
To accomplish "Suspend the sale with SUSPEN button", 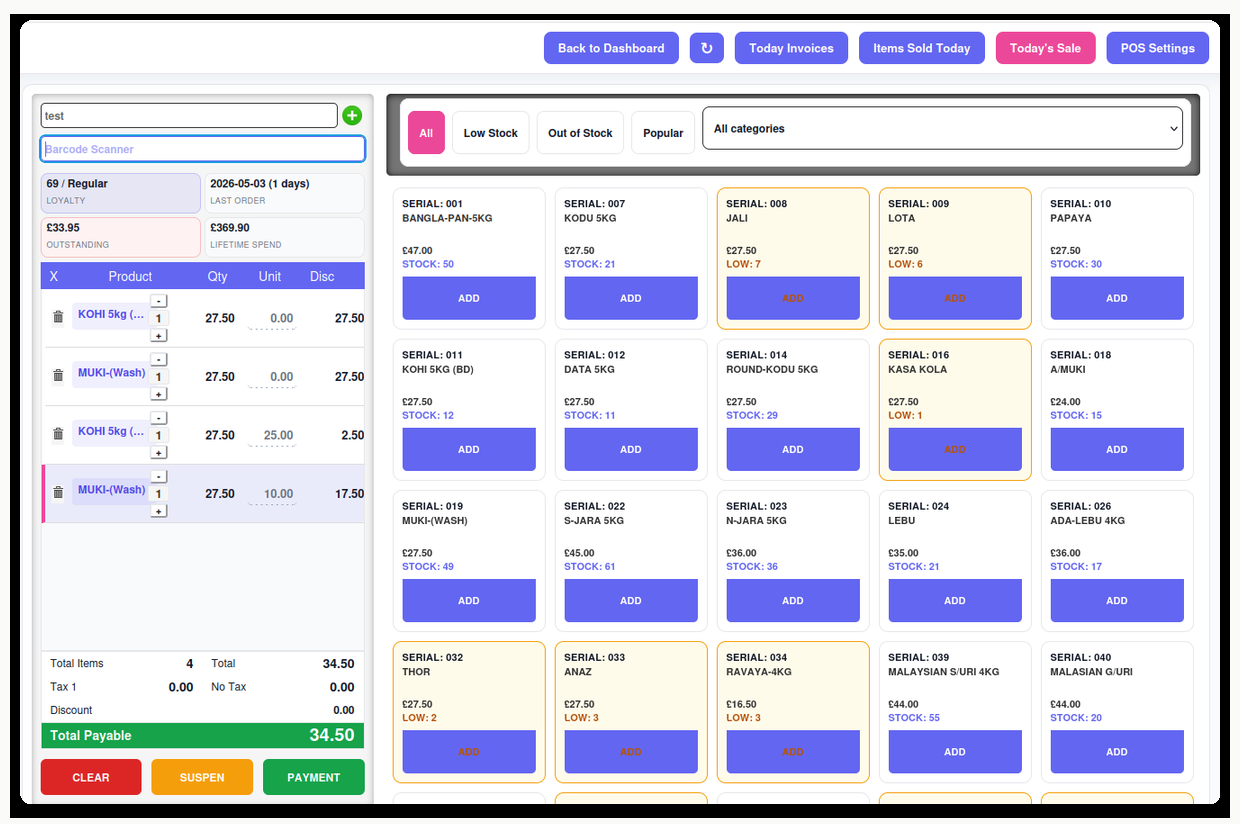I will [202, 777].
